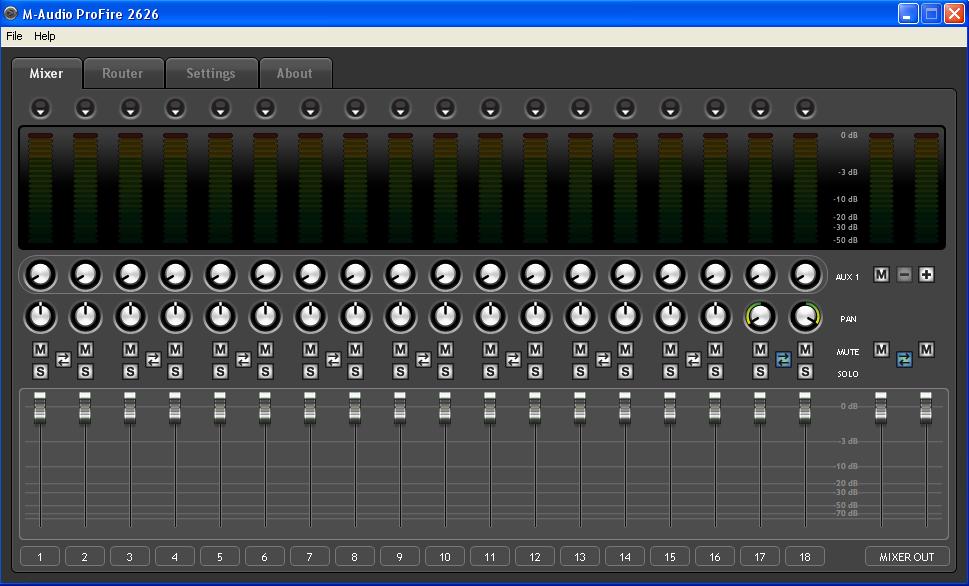Click the AUX 1 send knob on channel 1
The image size is (969, 586).
tap(40, 274)
